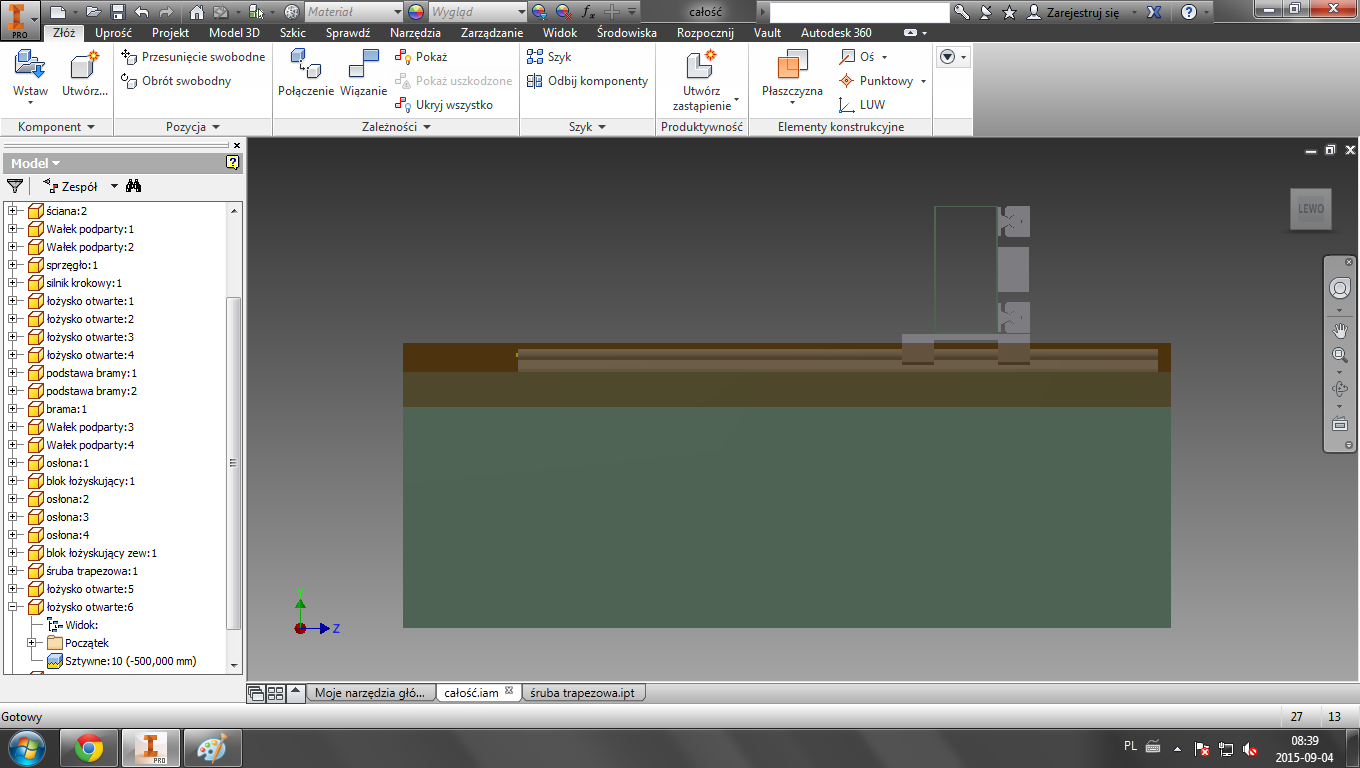Click the Open file folder icon
The width and height of the screenshot is (1360, 768).
point(94,12)
